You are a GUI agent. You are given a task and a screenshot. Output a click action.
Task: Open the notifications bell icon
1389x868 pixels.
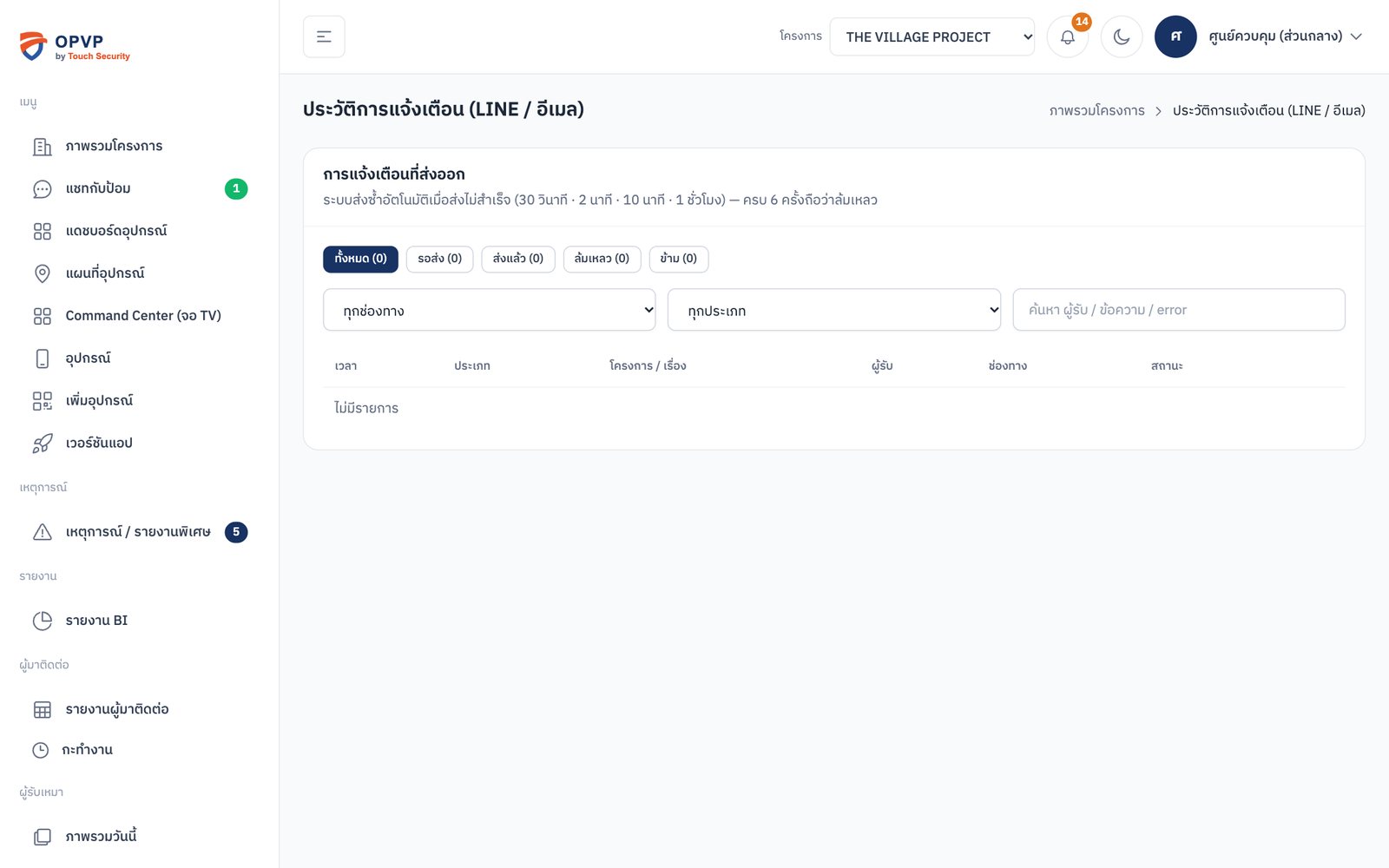click(x=1068, y=36)
